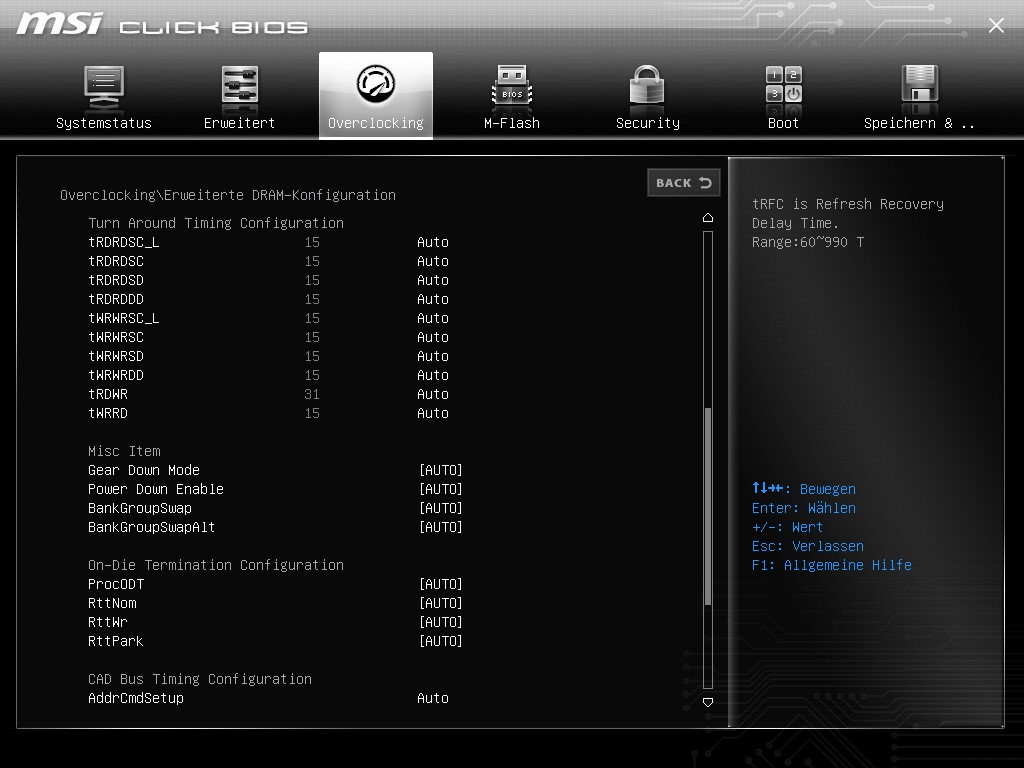Open the Boot keypad icon
The image size is (1024, 768).
tap(784, 84)
